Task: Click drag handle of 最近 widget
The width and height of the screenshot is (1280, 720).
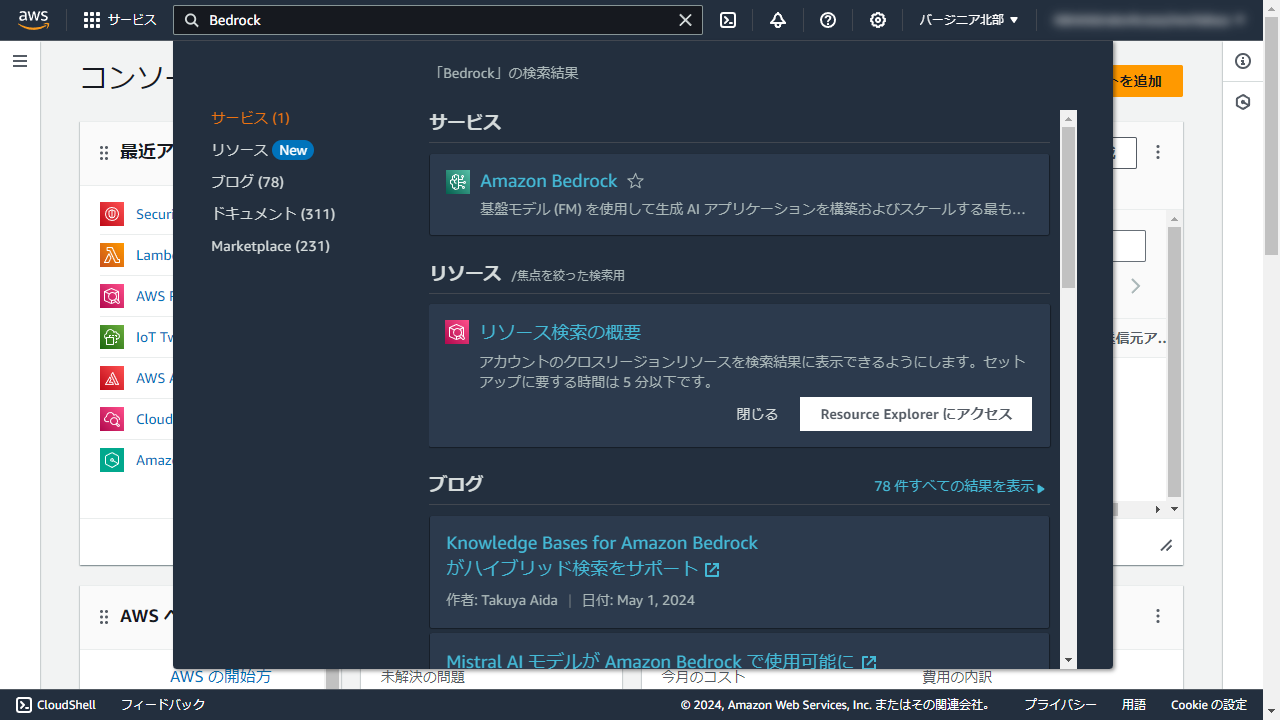Action: point(104,153)
